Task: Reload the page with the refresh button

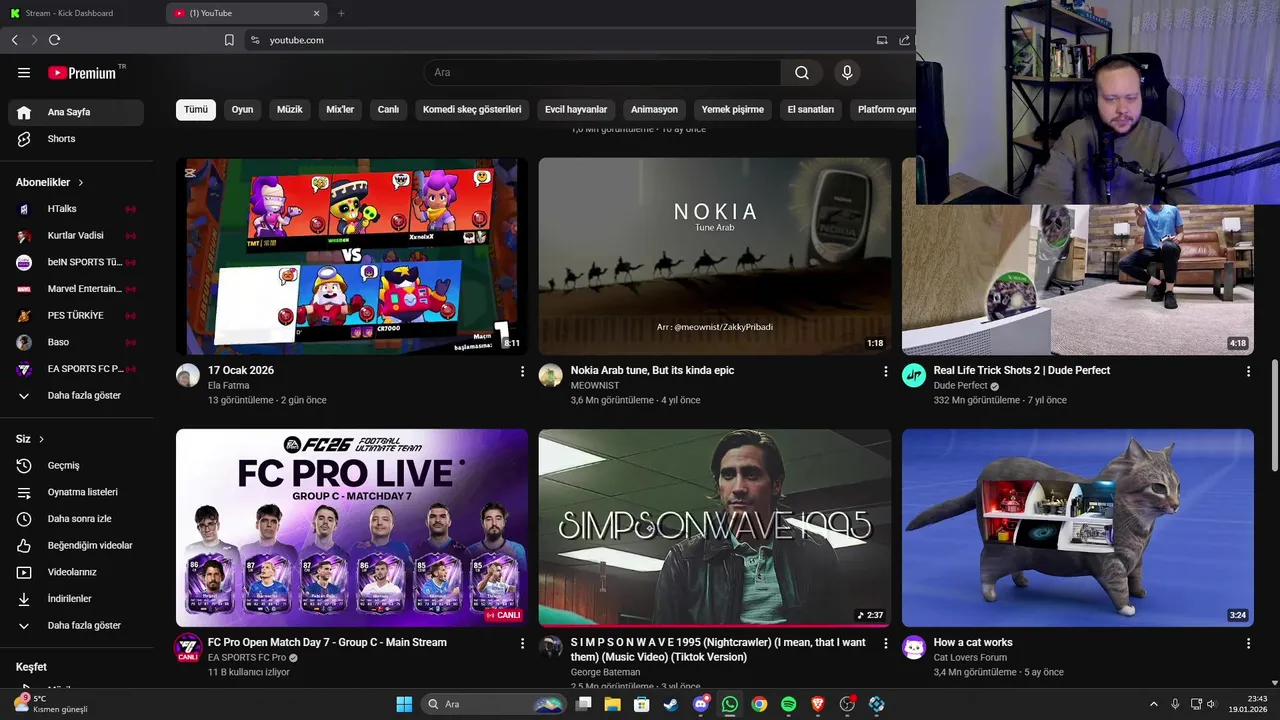Action: tap(54, 40)
